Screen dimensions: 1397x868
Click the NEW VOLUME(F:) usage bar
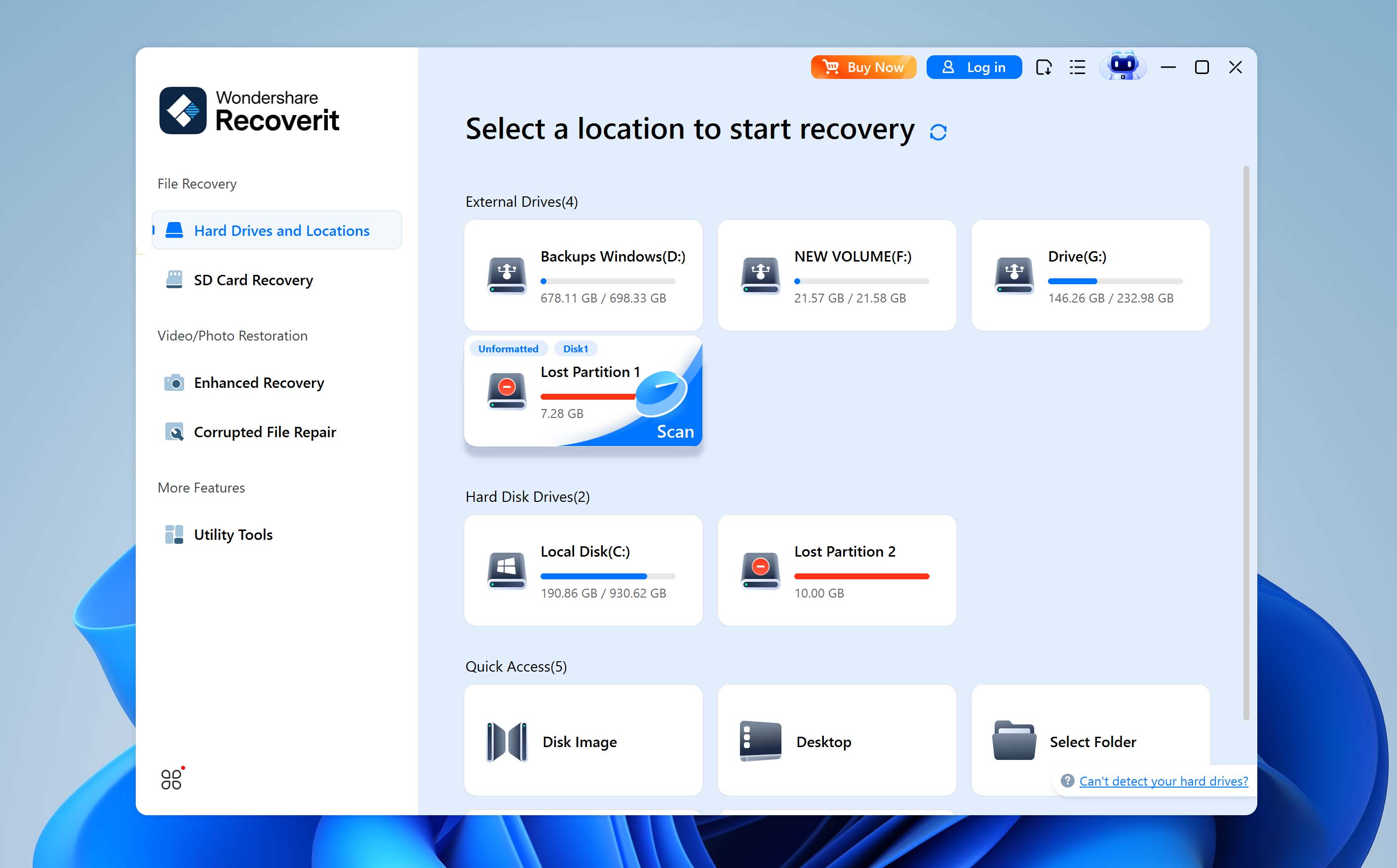(861, 281)
